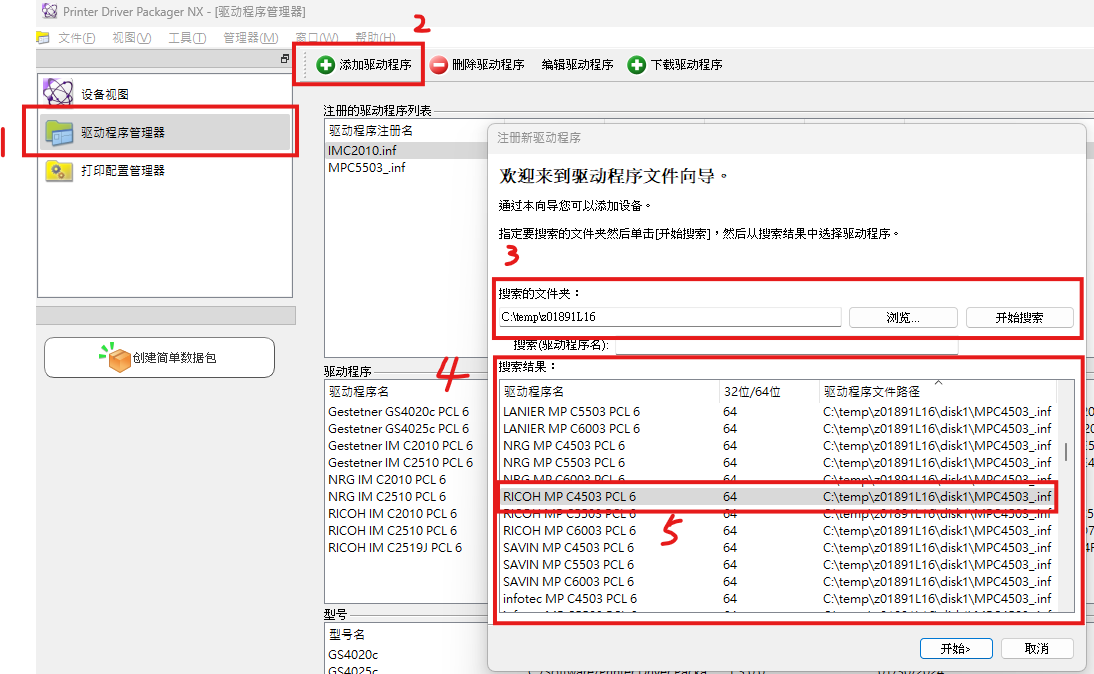This screenshot has height=674, width=1094.
Task: Select infotec MP C4503 PCL 6 result row
Action: (777, 599)
